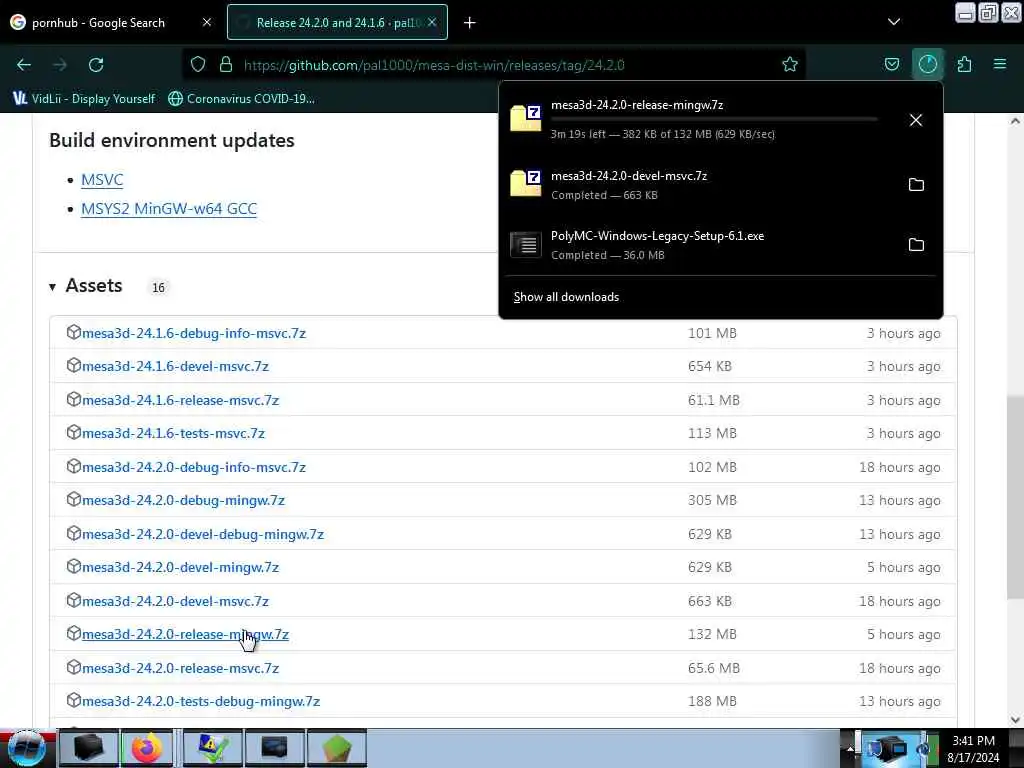
Task: Close the Google Search tab
Action: coord(206,23)
